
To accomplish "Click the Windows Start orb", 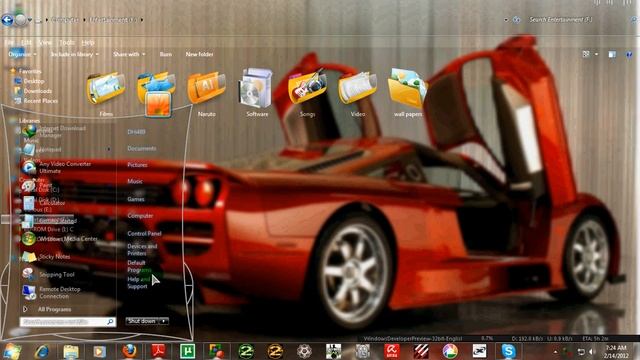I will tap(11, 351).
